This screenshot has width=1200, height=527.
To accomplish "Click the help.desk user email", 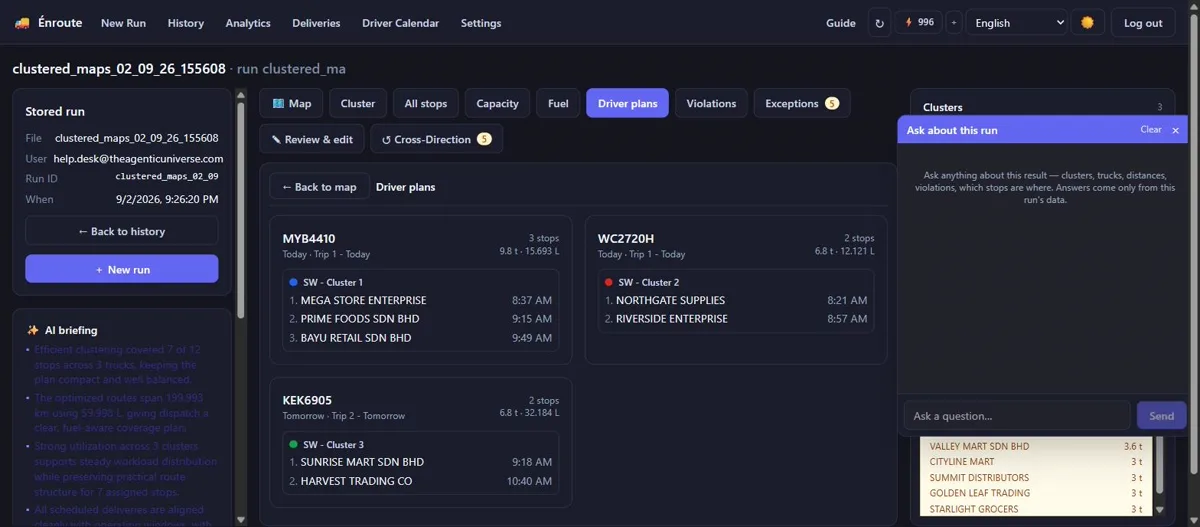I will click(138, 158).
